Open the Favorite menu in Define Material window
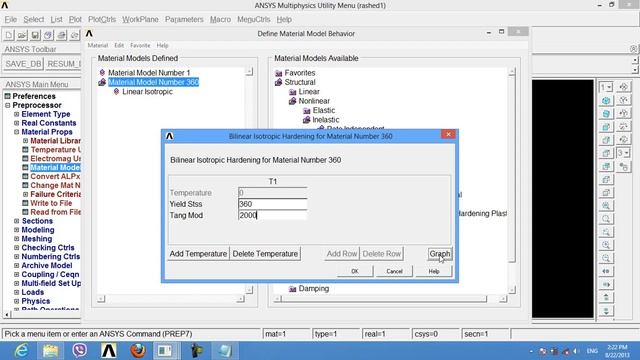The width and height of the screenshot is (640, 360). coord(140,46)
